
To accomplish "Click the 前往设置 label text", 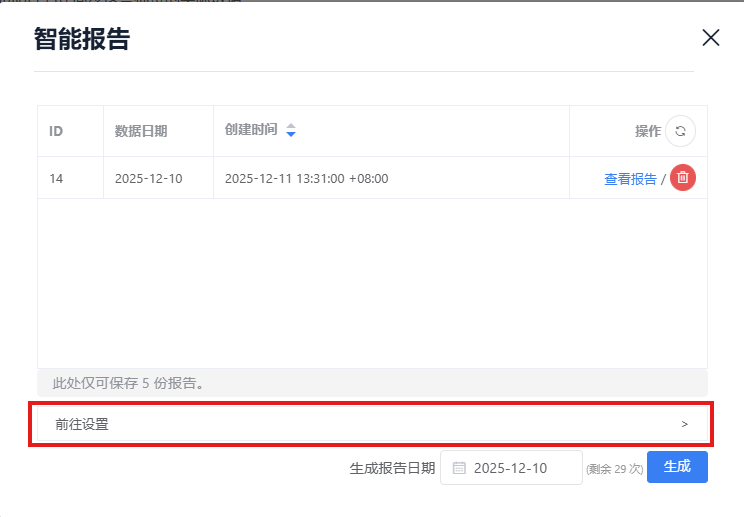I will (x=82, y=424).
